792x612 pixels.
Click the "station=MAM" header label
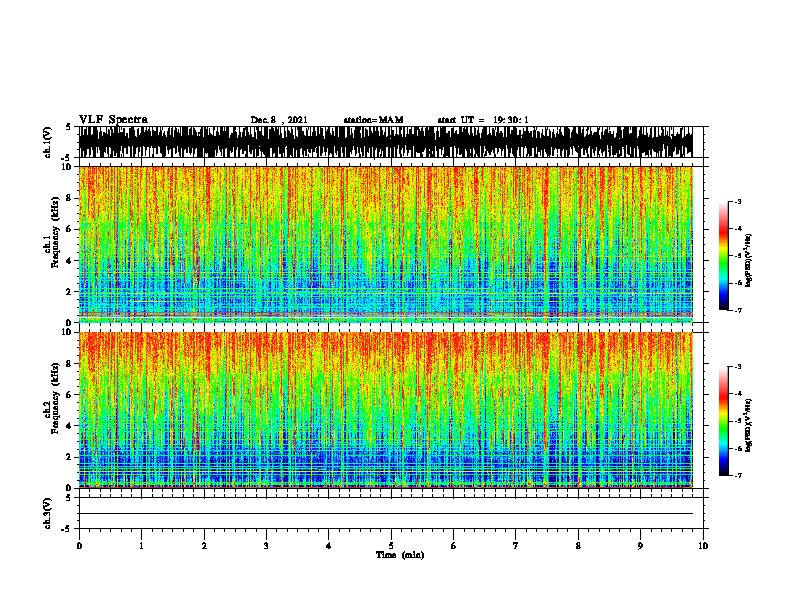[x=373, y=120]
